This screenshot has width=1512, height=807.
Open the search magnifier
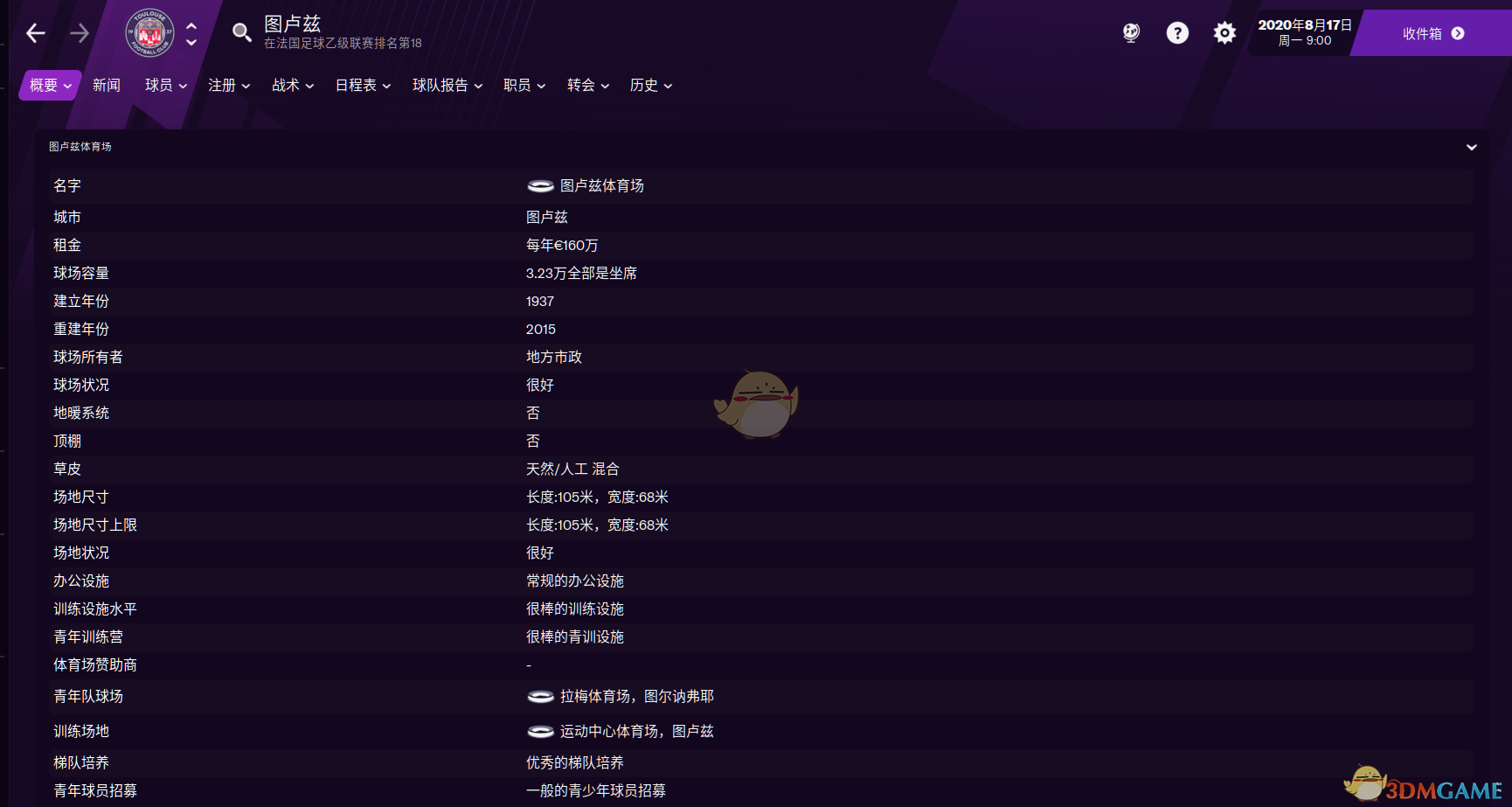point(241,33)
